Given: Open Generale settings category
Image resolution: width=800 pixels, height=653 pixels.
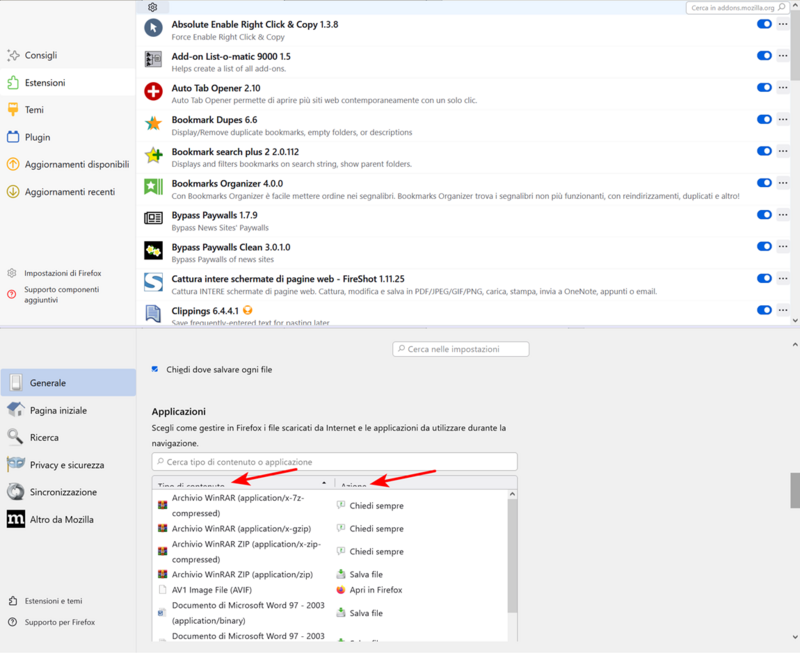Looking at the screenshot, I should 68,383.
